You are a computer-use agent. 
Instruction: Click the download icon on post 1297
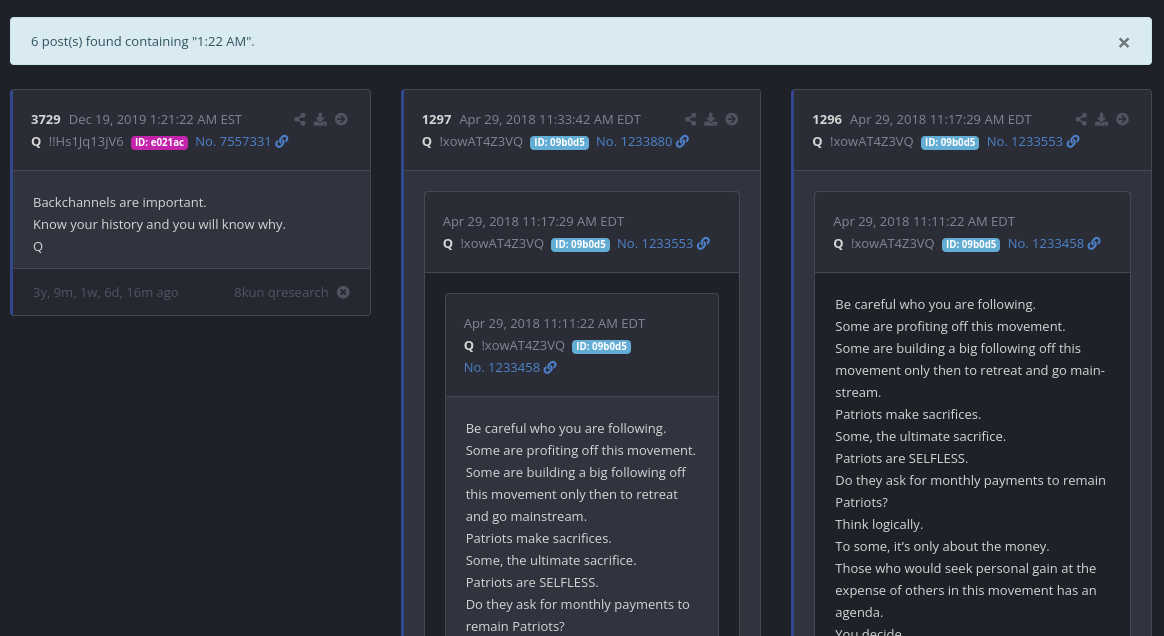tap(711, 119)
